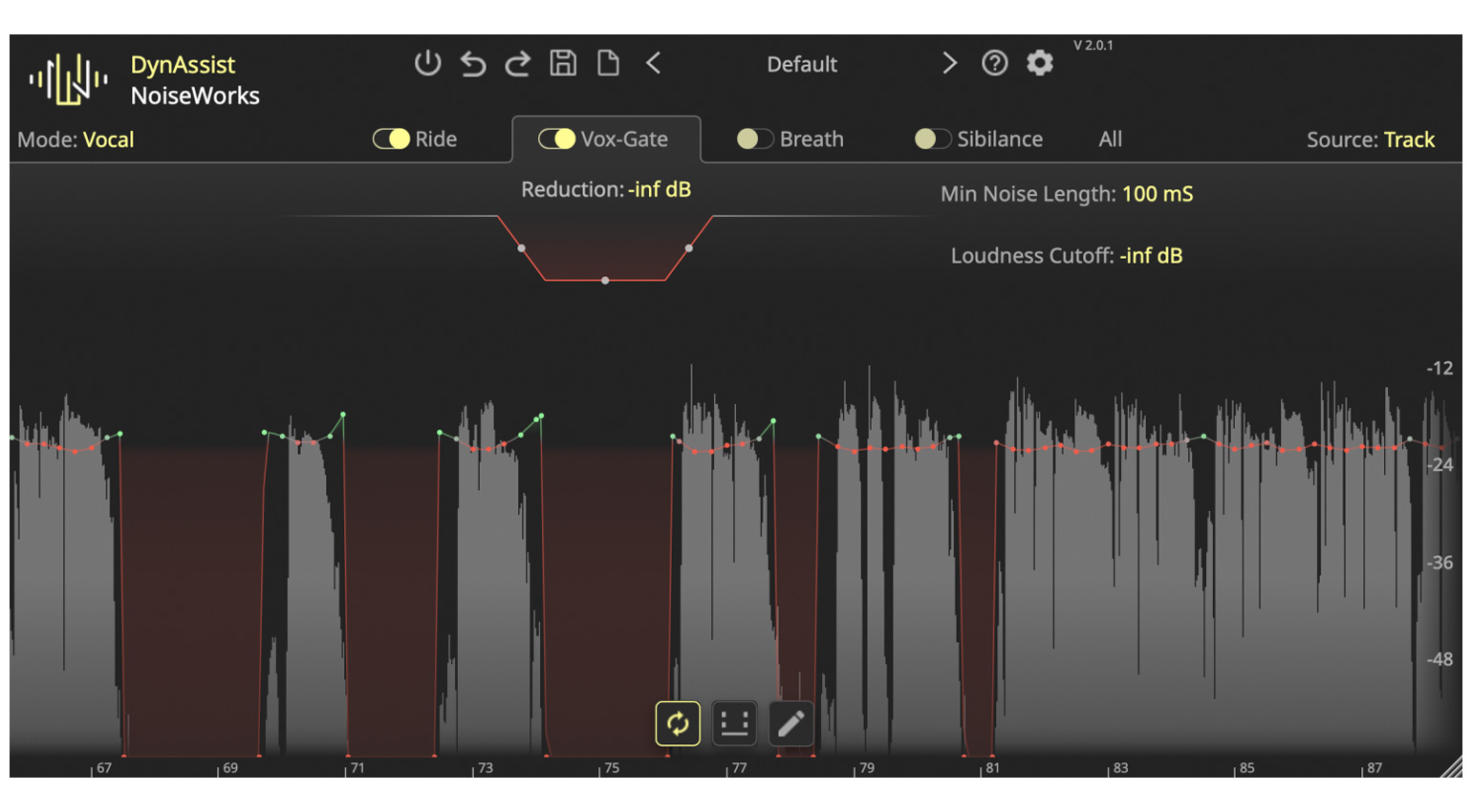Select the range selection tool

tap(734, 724)
